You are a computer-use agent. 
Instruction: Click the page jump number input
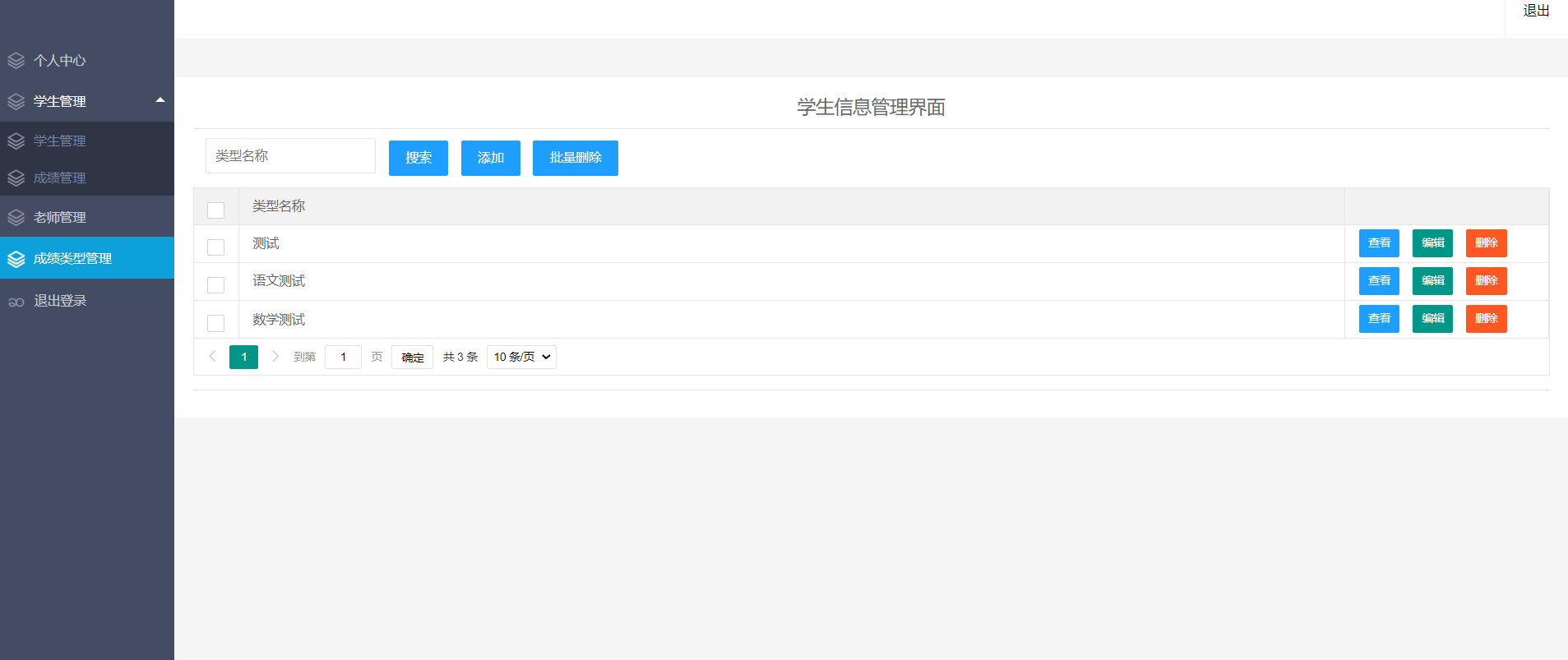343,357
